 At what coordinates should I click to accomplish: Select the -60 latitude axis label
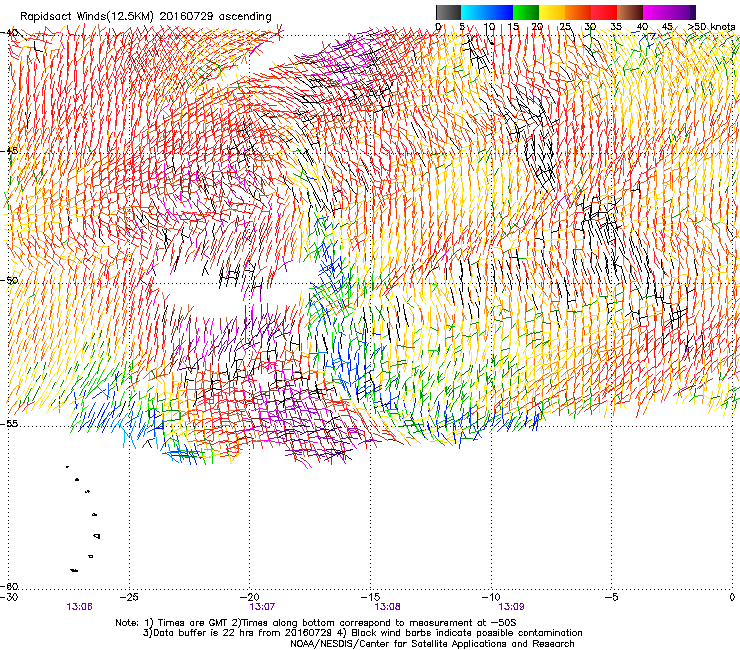pos(10,586)
